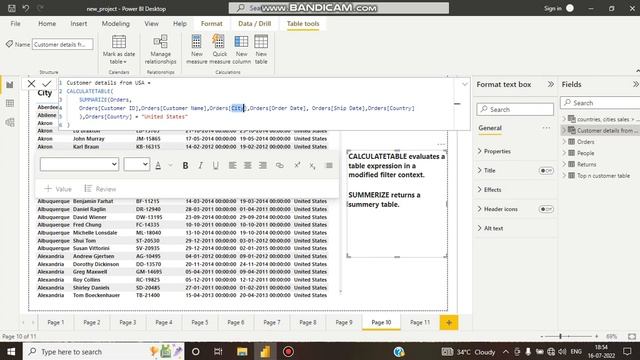Click the Windows Start button
This screenshot has width=640, height=360.
pyautogui.click(x=11, y=351)
